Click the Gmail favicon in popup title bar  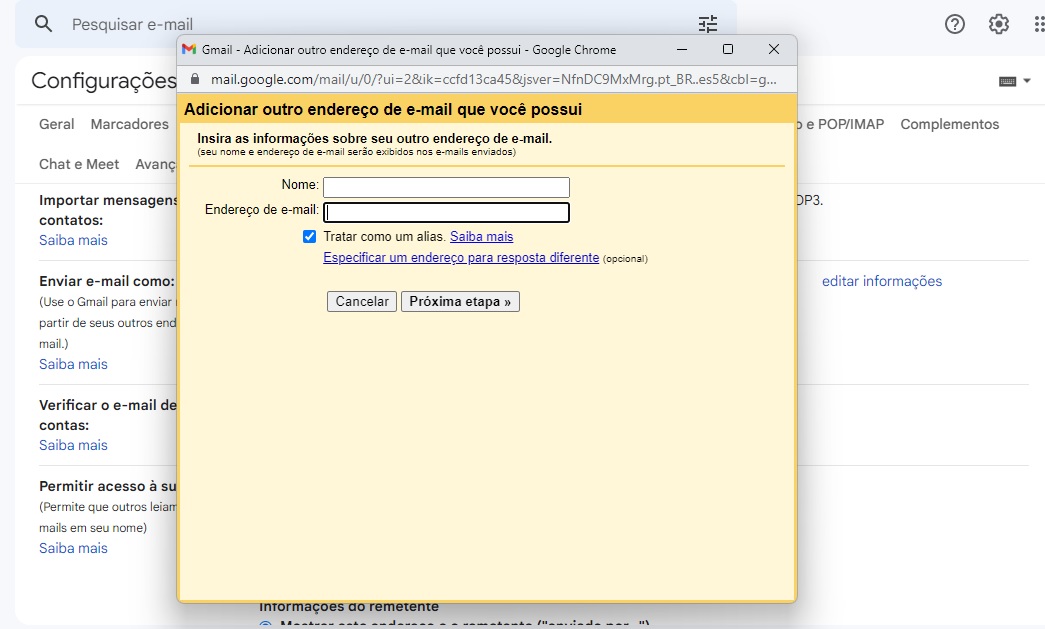pyautogui.click(x=189, y=49)
